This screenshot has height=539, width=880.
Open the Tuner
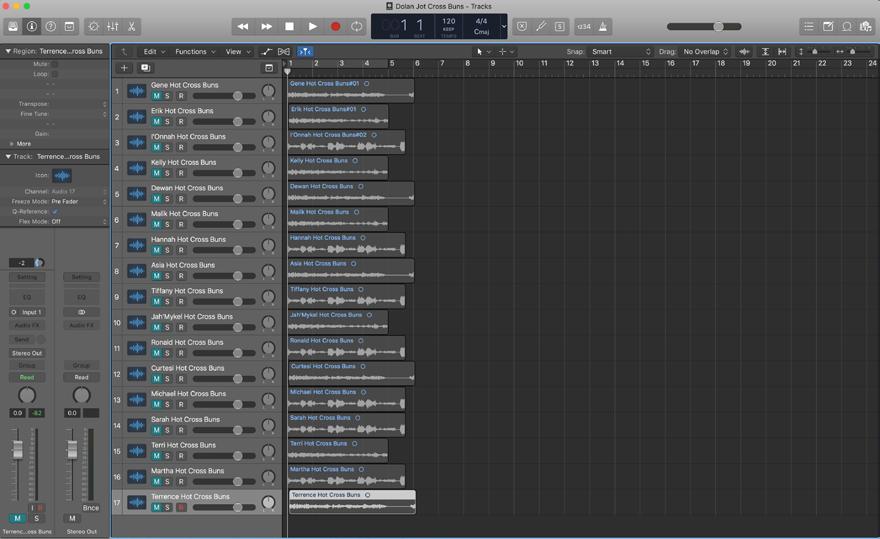point(541,26)
